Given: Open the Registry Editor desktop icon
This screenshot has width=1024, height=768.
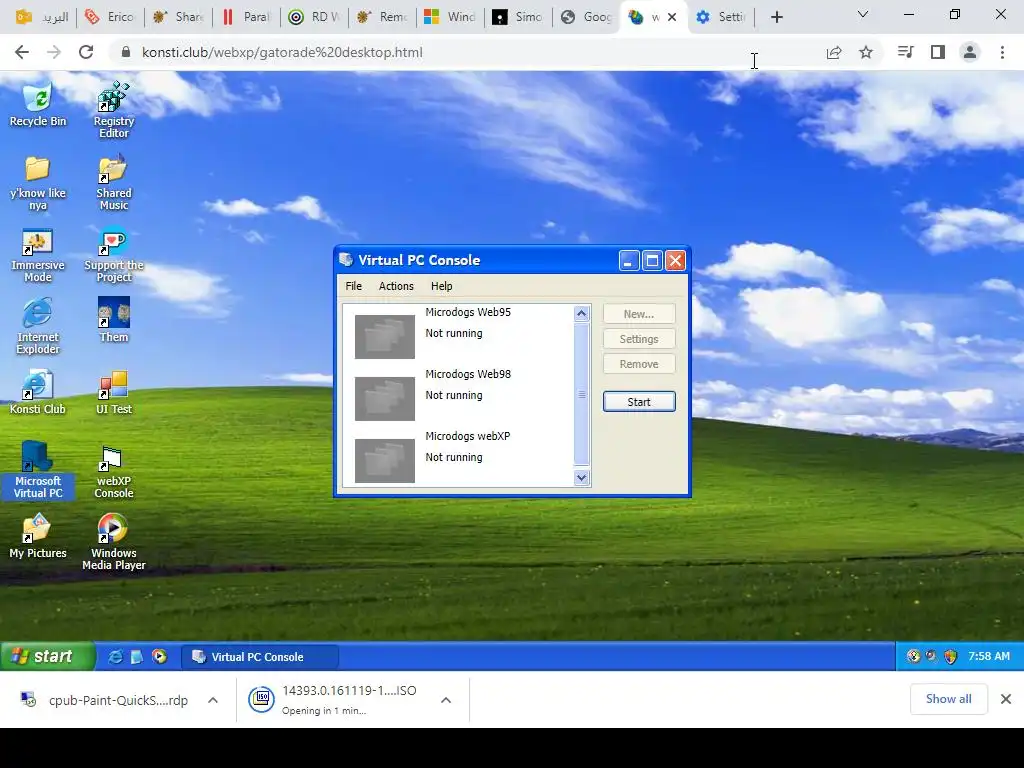Looking at the screenshot, I should point(114,110).
